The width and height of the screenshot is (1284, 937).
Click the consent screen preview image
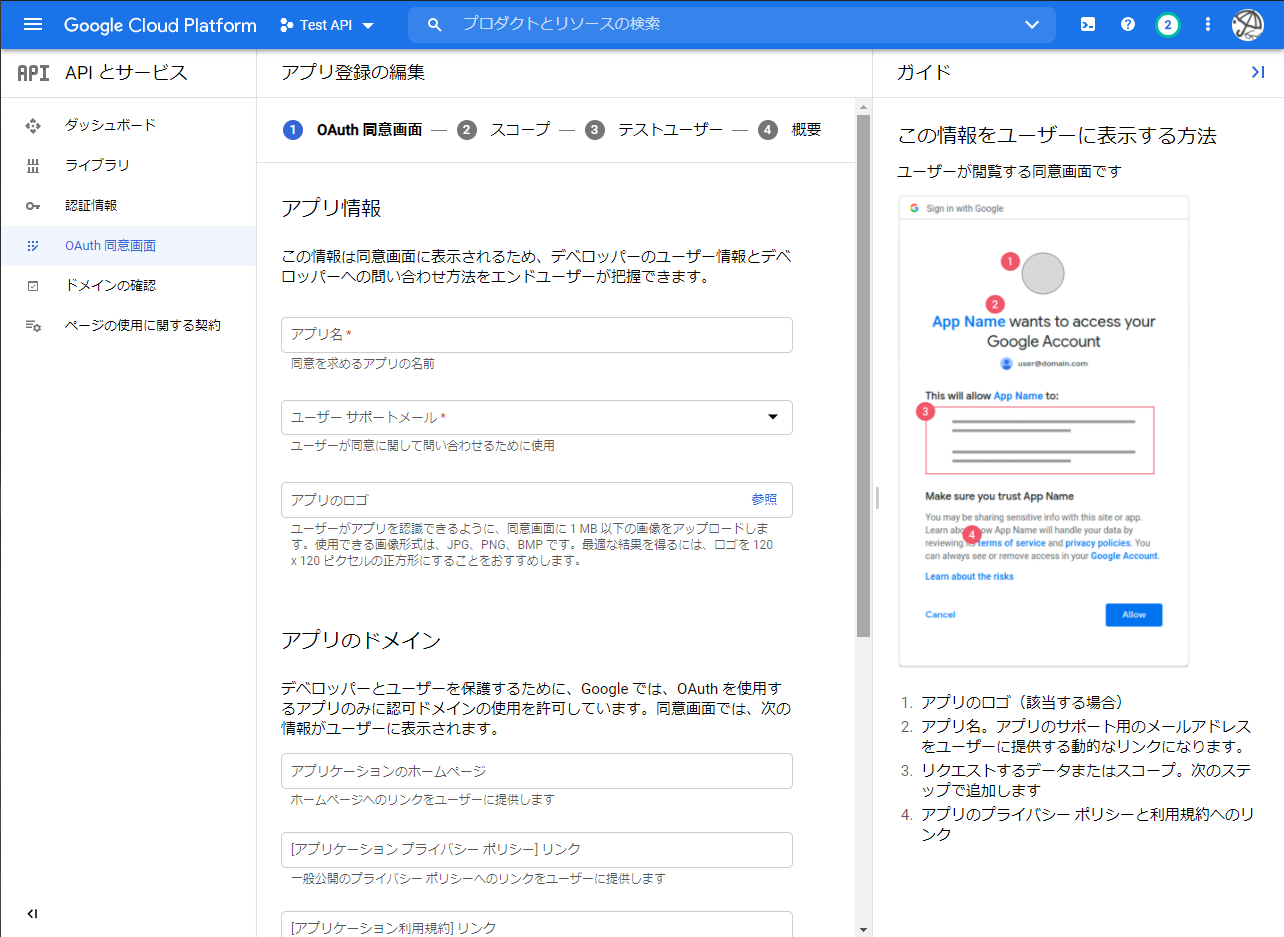tap(1044, 431)
